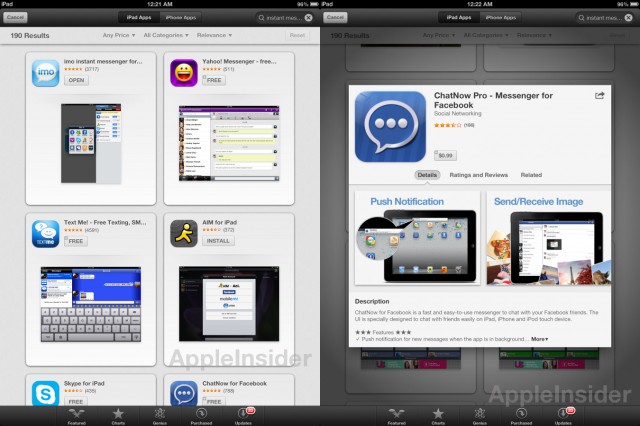This screenshot has width=640, height=426.
Task: Open the Skype for iPad app icon
Action: click(x=45, y=393)
